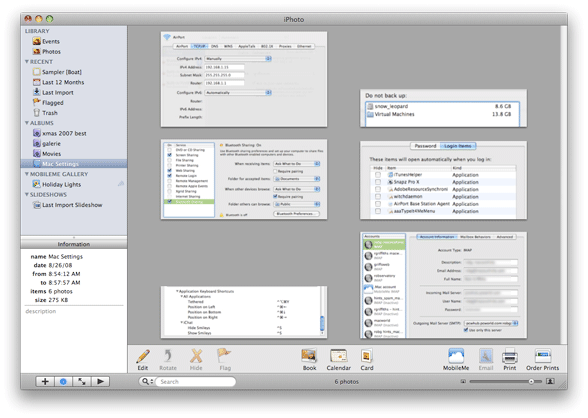Set thumbnails to smallest size
Viewport: 588px width, 418px height.
(x=463, y=382)
